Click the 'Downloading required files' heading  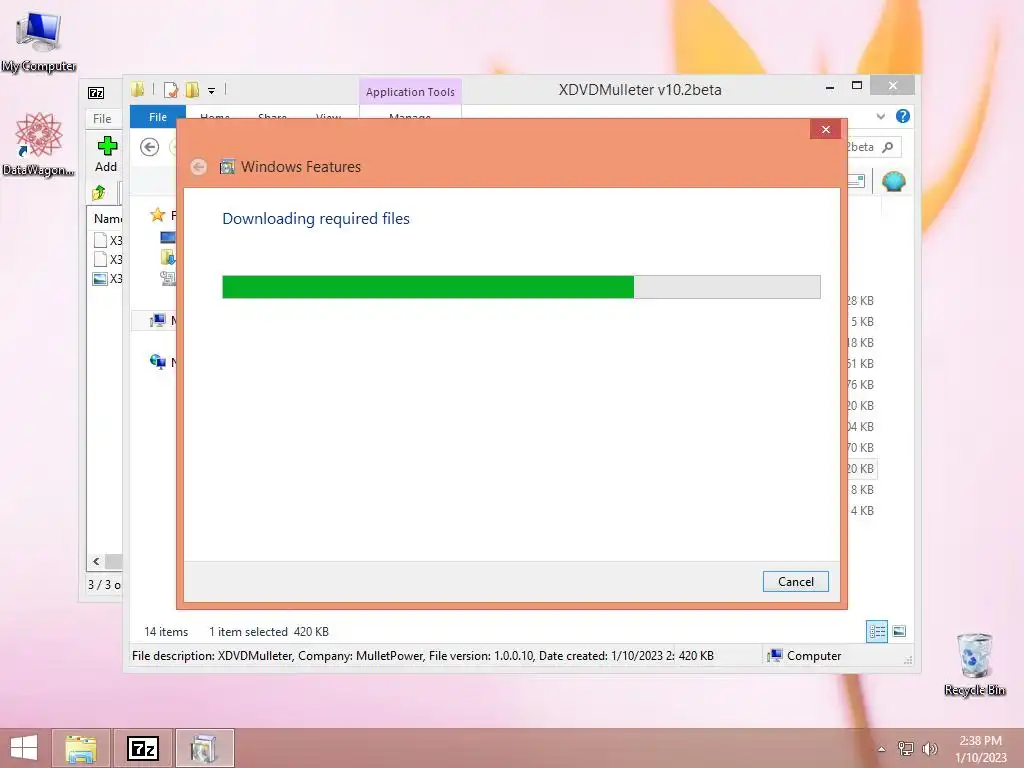click(x=316, y=219)
